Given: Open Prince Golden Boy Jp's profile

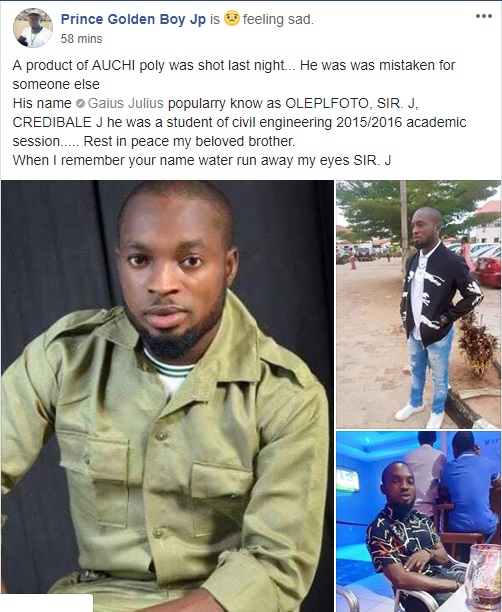Looking at the screenshot, I should coord(133,20).
